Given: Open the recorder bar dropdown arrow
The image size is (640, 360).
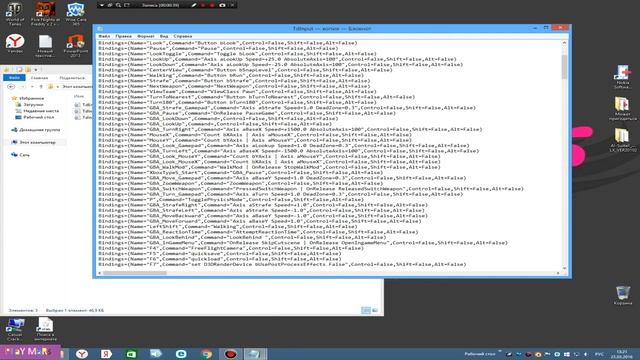Looking at the screenshot, I should pyautogui.click(x=102, y=5).
